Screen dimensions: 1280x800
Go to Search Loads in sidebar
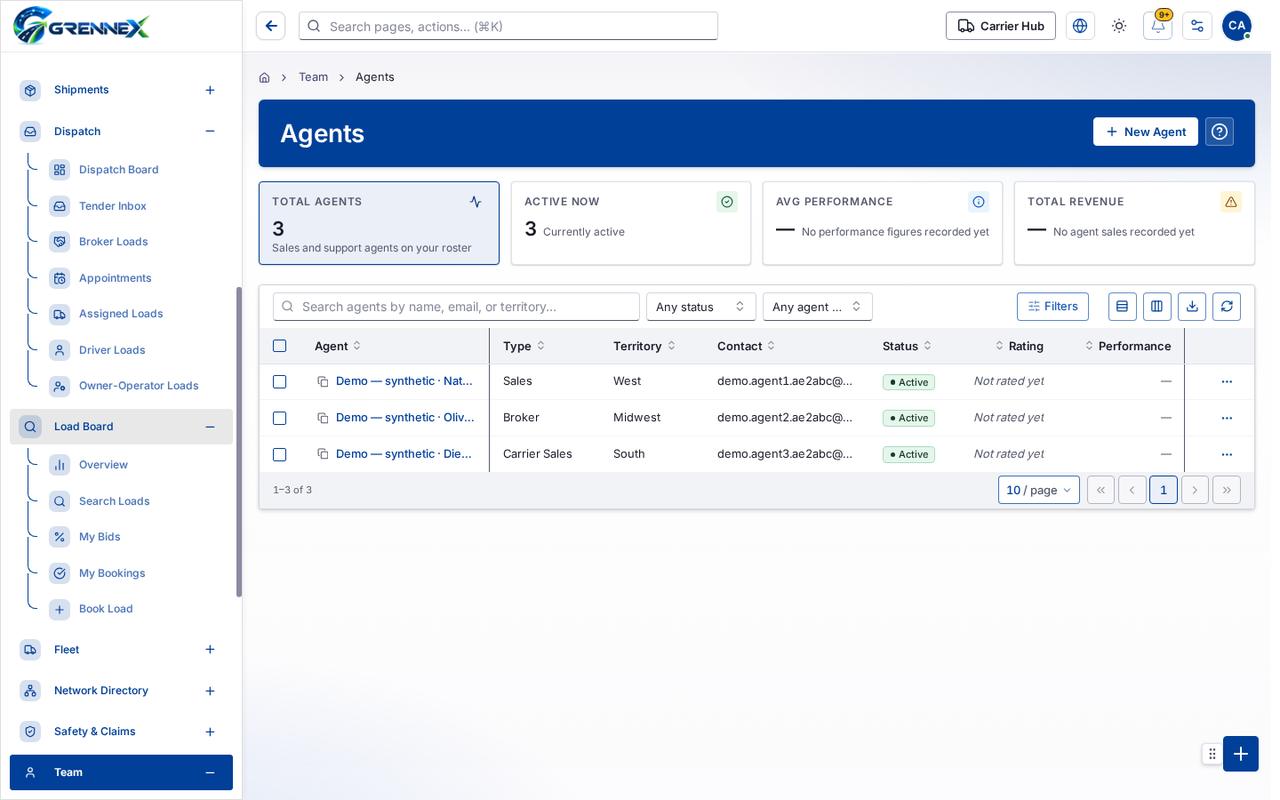114,501
